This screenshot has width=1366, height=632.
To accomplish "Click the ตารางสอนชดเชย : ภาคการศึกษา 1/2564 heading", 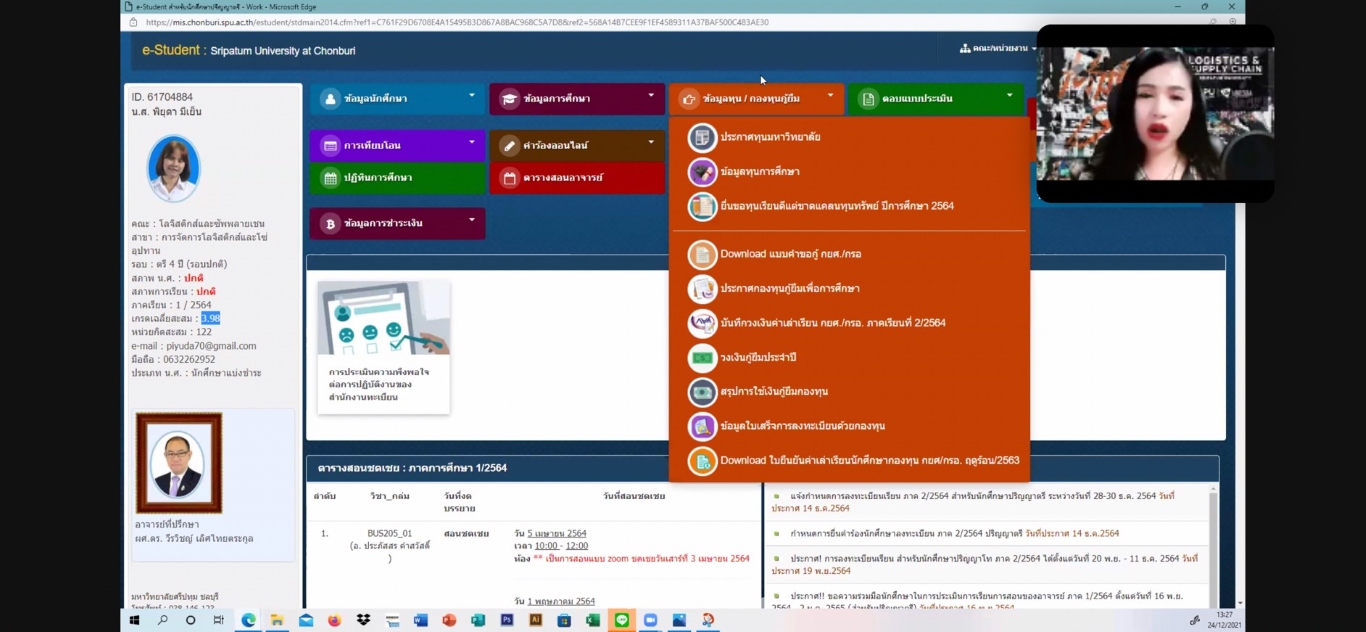I will 412,468.
